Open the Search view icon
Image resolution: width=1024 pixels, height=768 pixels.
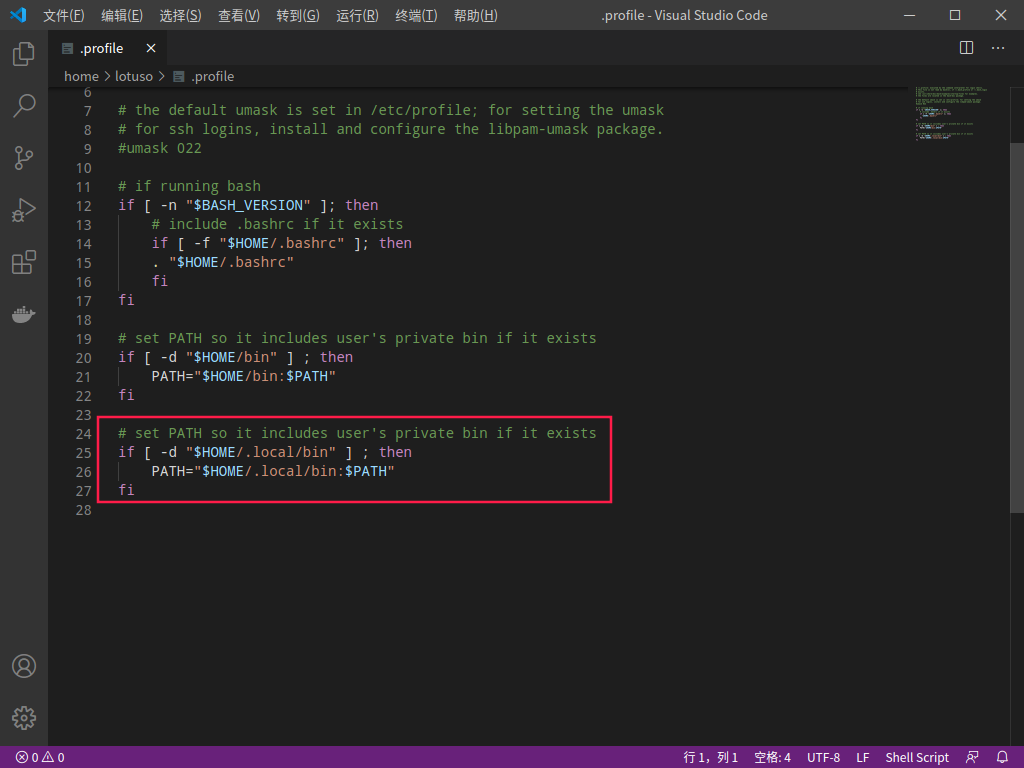tap(24, 106)
